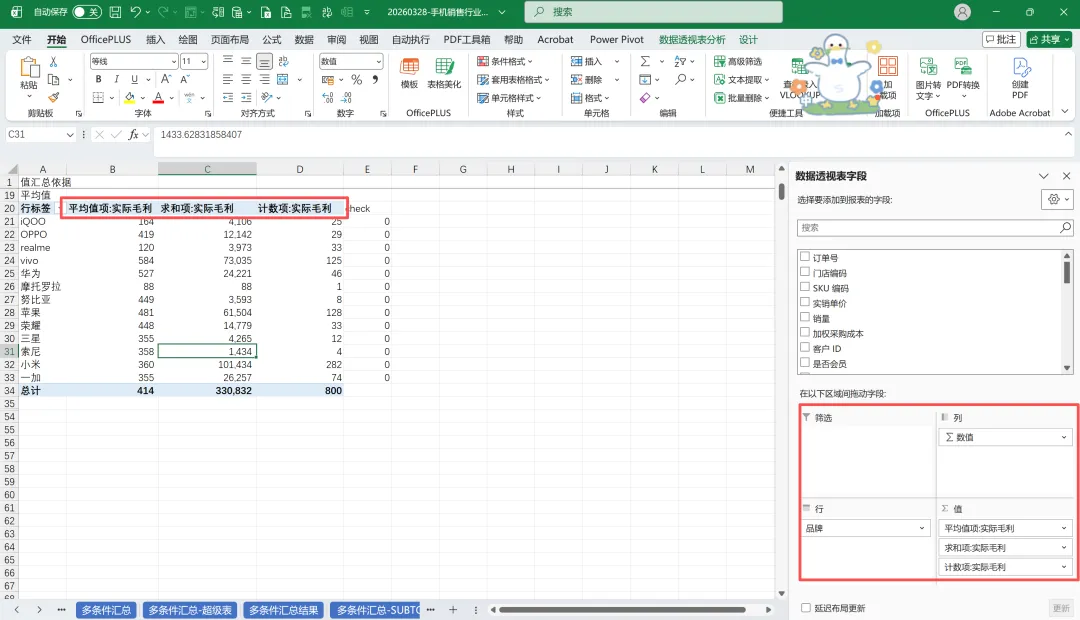Click the Cut scissors icon
Viewport: 1080px width, 620px height.
coord(53,62)
